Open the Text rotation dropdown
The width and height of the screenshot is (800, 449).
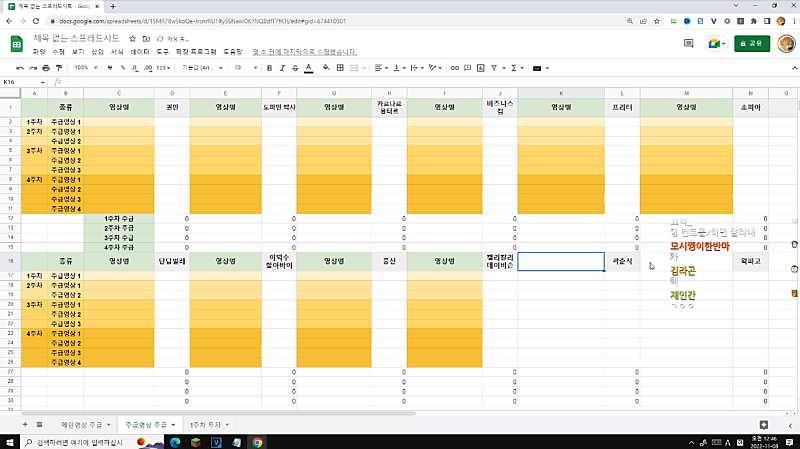click(x=435, y=68)
